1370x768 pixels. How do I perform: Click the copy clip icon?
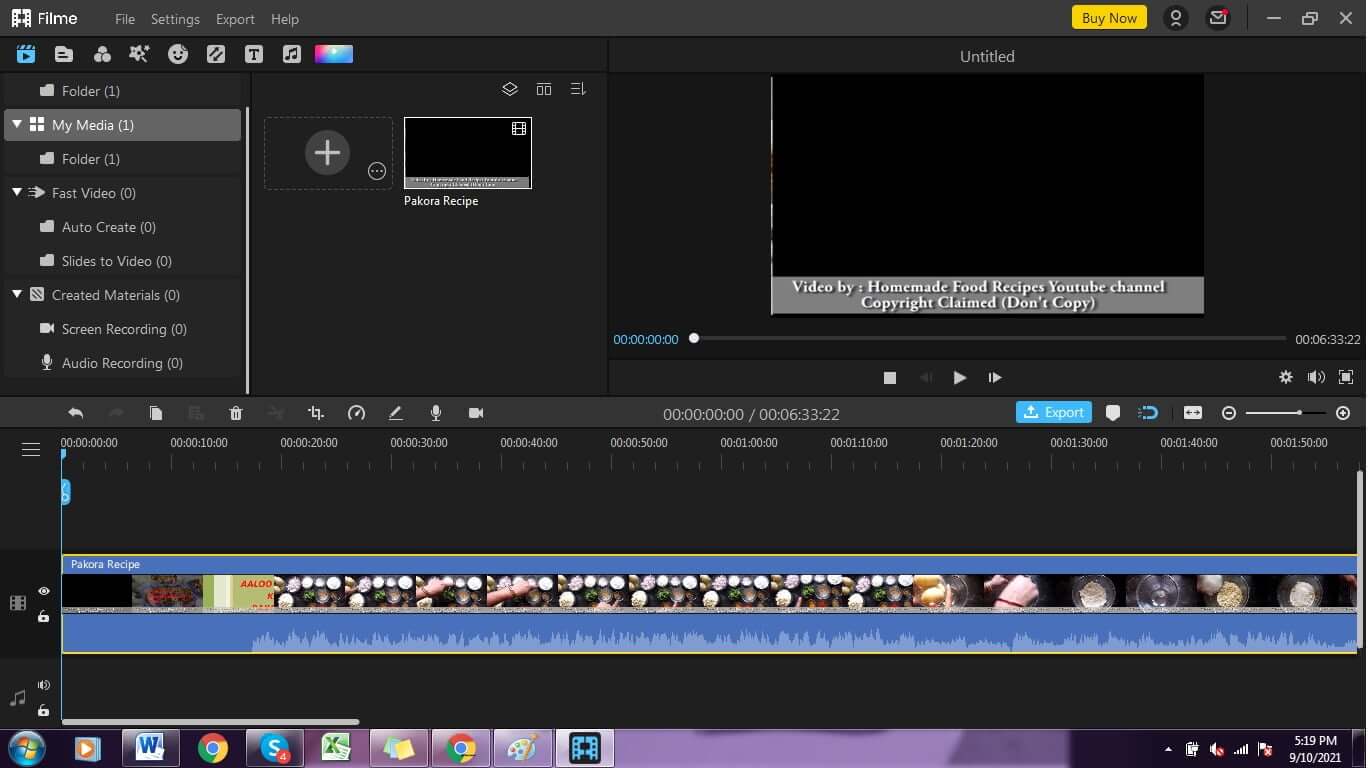click(156, 413)
